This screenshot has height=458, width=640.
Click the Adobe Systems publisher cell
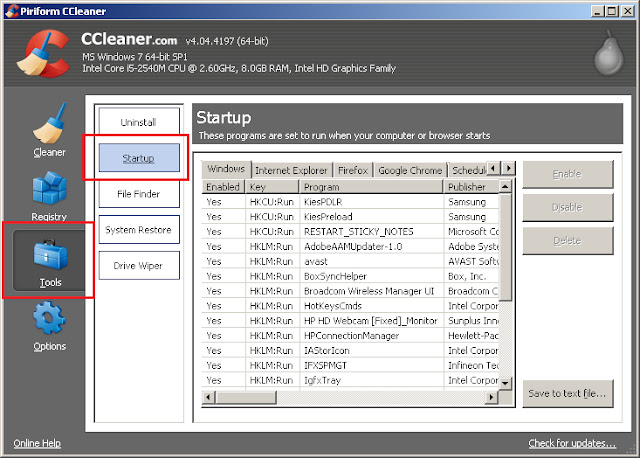click(x=473, y=247)
